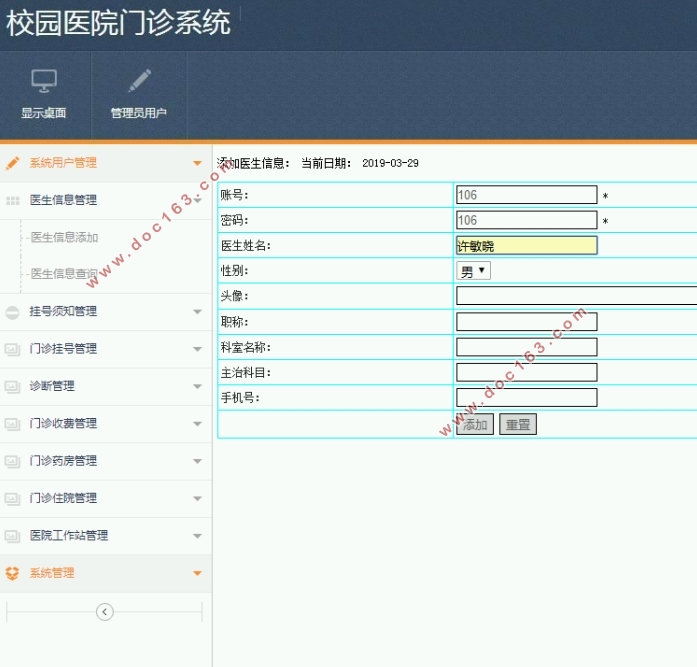
Task: Collapse sidebar with the circular left-arrow button
Action: point(105,612)
